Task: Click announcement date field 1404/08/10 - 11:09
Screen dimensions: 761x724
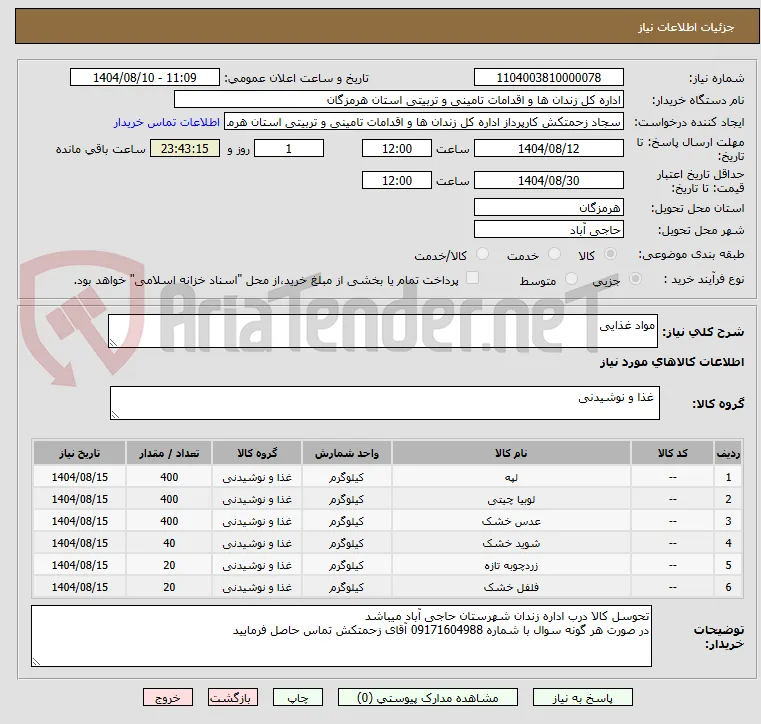Action: coord(145,78)
